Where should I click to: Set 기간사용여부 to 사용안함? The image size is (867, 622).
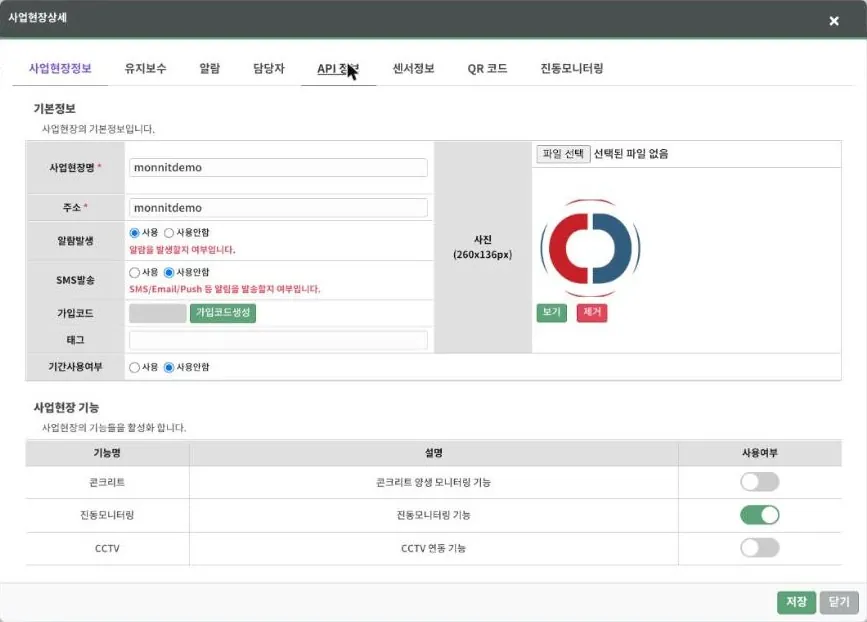click(169, 368)
